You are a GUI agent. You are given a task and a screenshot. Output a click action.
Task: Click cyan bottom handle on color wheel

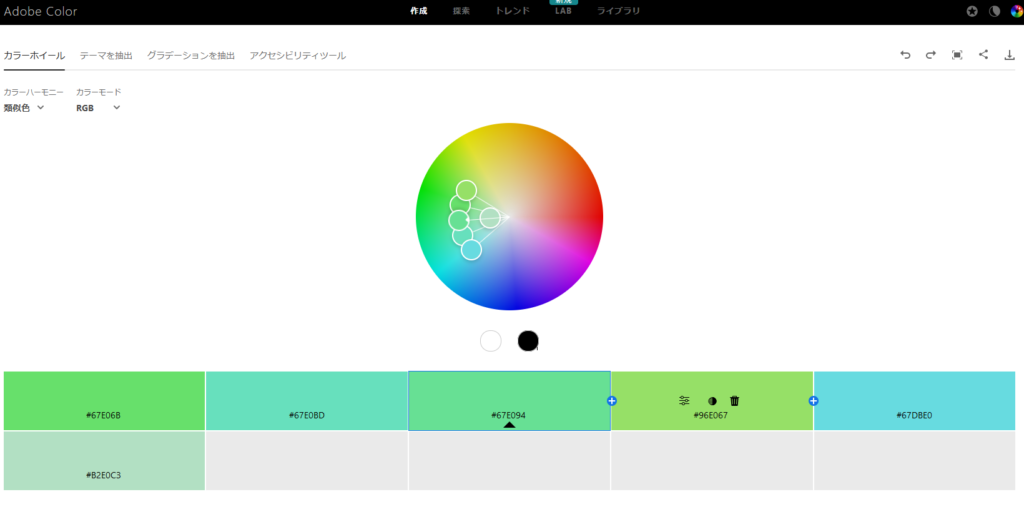click(x=472, y=249)
